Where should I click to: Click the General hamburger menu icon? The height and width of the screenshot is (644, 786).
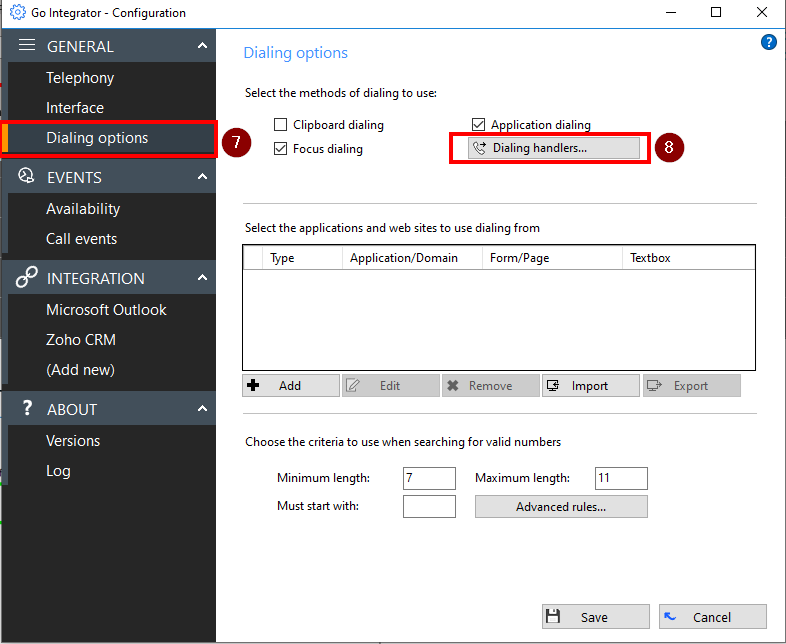coord(27,46)
